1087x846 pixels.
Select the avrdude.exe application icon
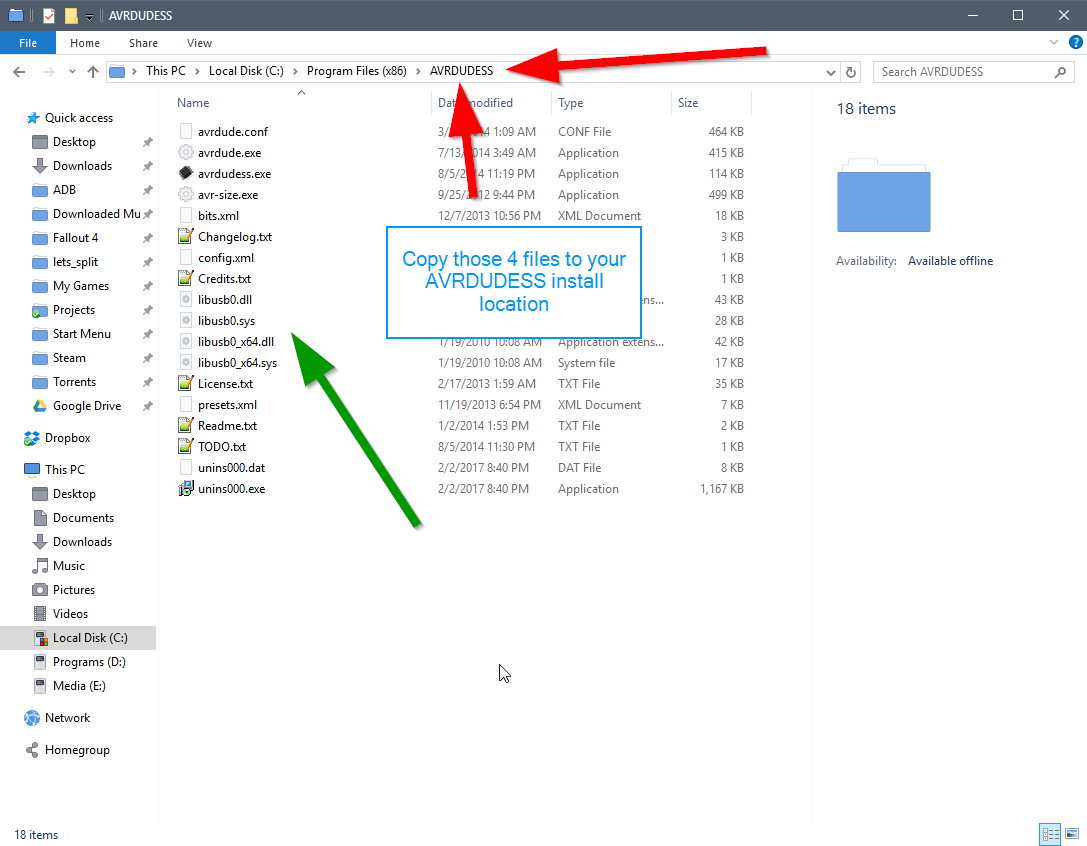coord(185,152)
